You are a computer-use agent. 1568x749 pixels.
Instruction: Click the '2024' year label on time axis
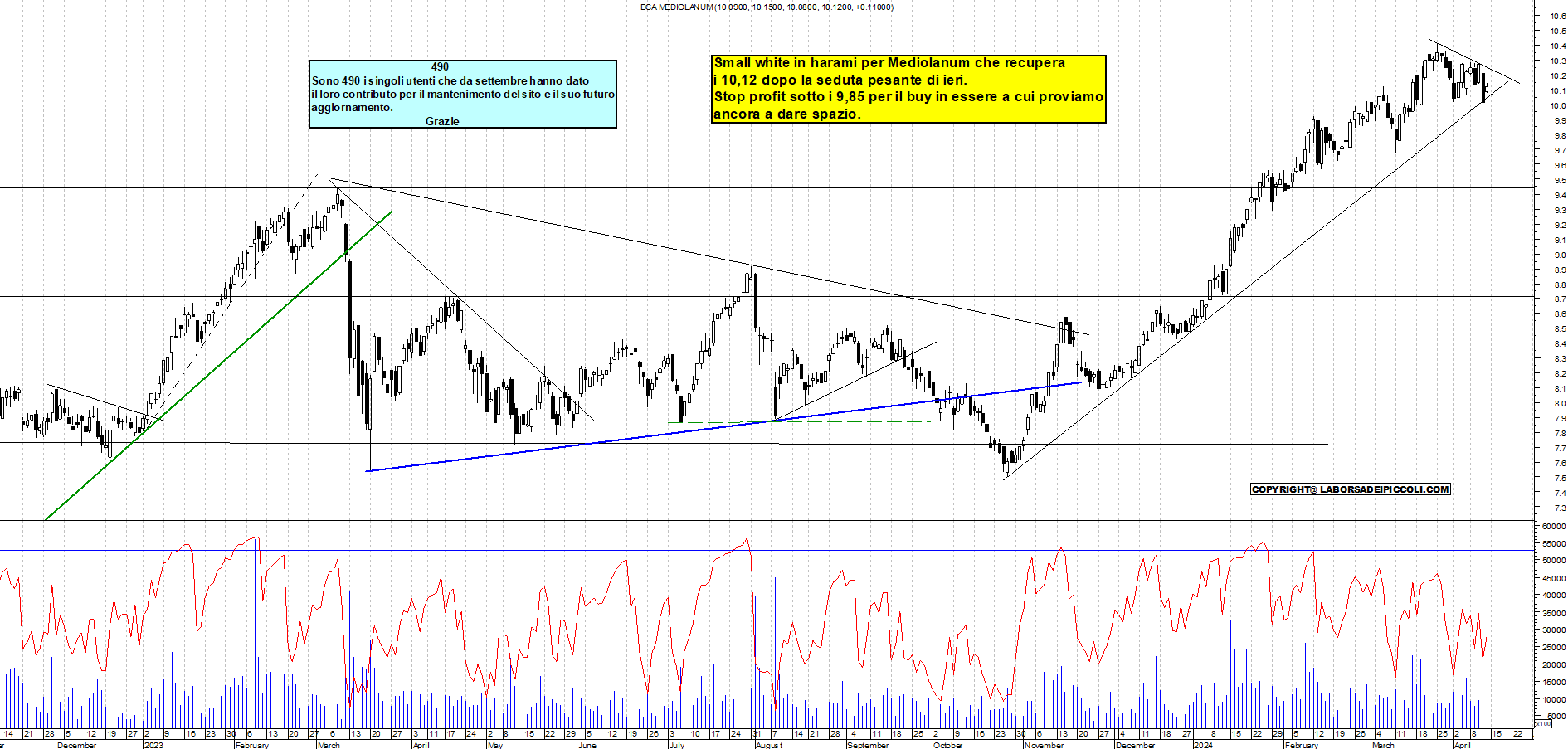1203,745
